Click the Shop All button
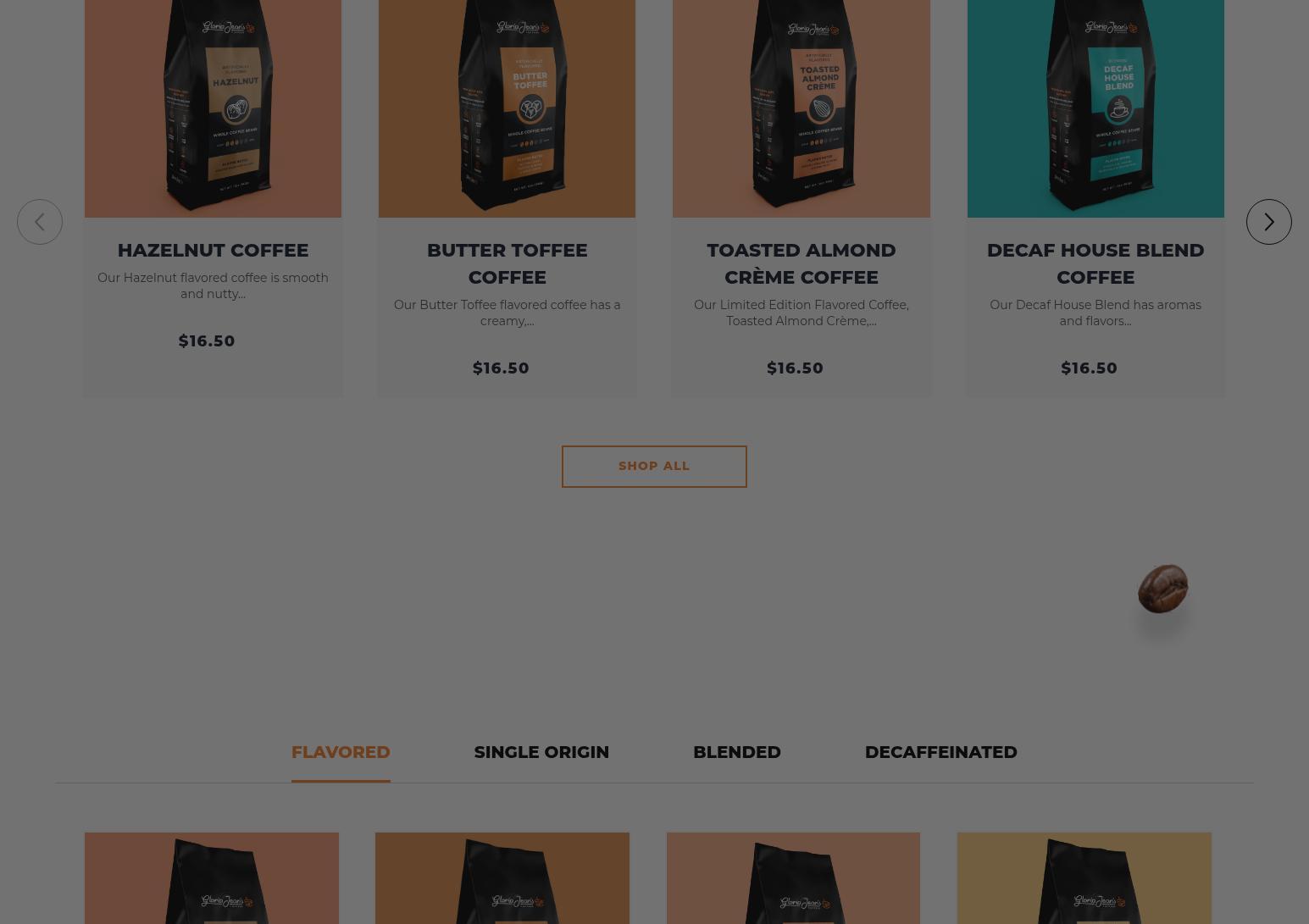Image resolution: width=1309 pixels, height=924 pixels. (654, 467)
